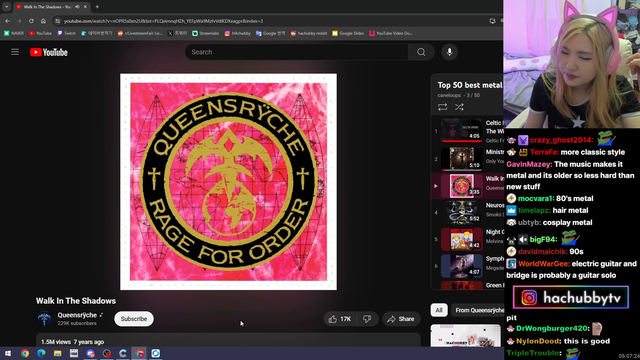View site information icon in address bar

(x=58, y=21)
